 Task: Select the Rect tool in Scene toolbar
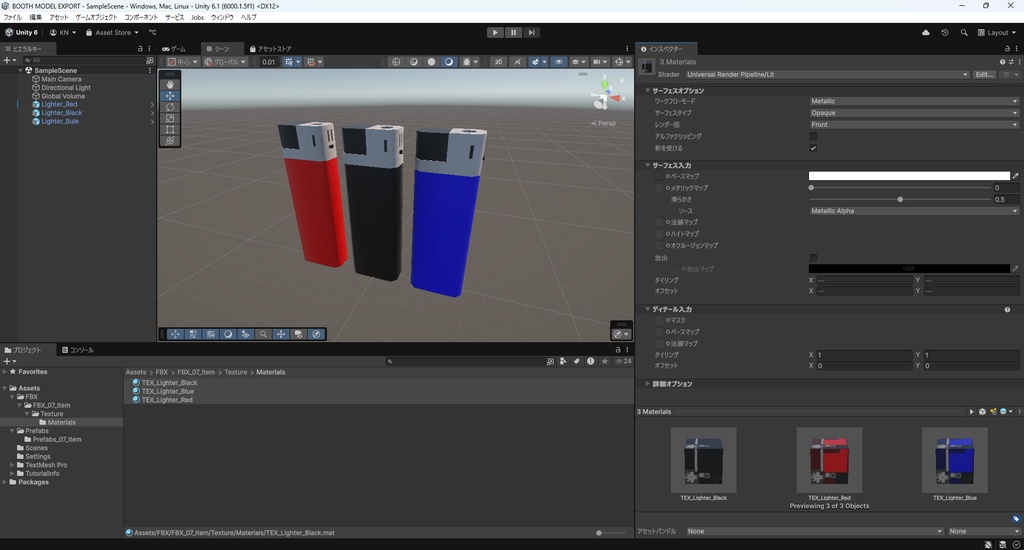170,130
